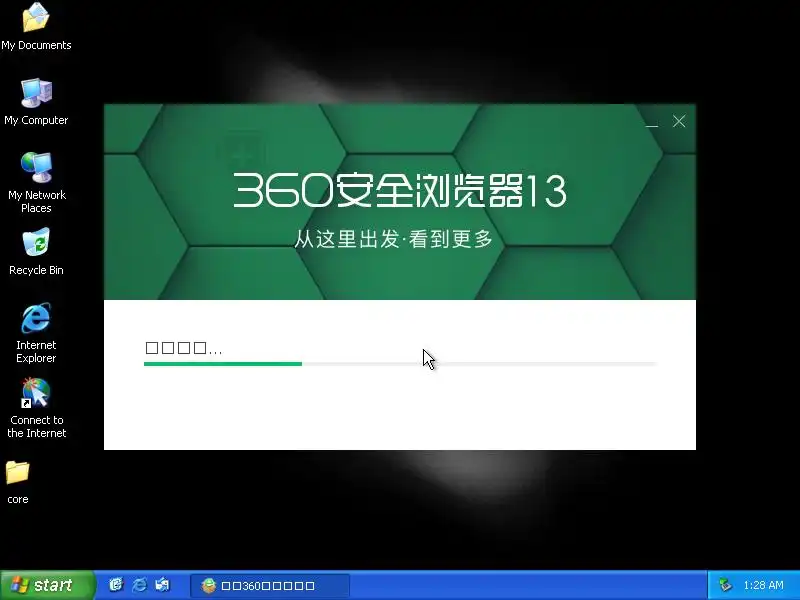Viewport: 800px width, 600px height.
Task: Open the core folder on desktop
Action: tap(17, 482)
